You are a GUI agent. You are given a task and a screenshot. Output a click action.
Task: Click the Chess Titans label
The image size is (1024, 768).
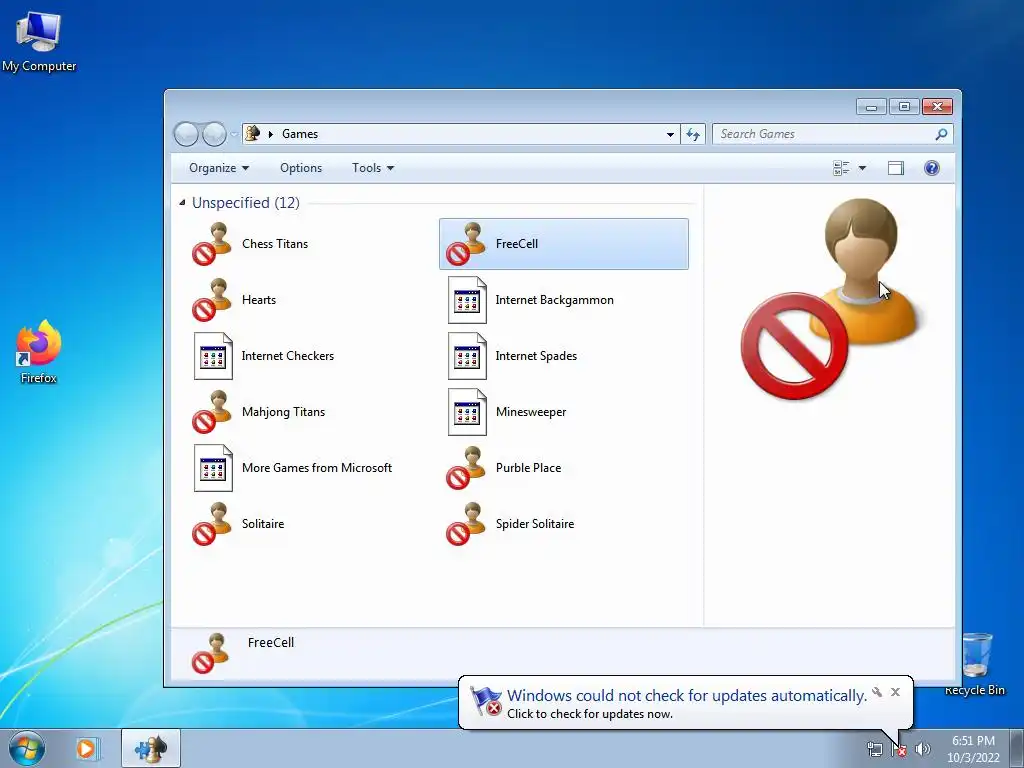tap(275, 244)
